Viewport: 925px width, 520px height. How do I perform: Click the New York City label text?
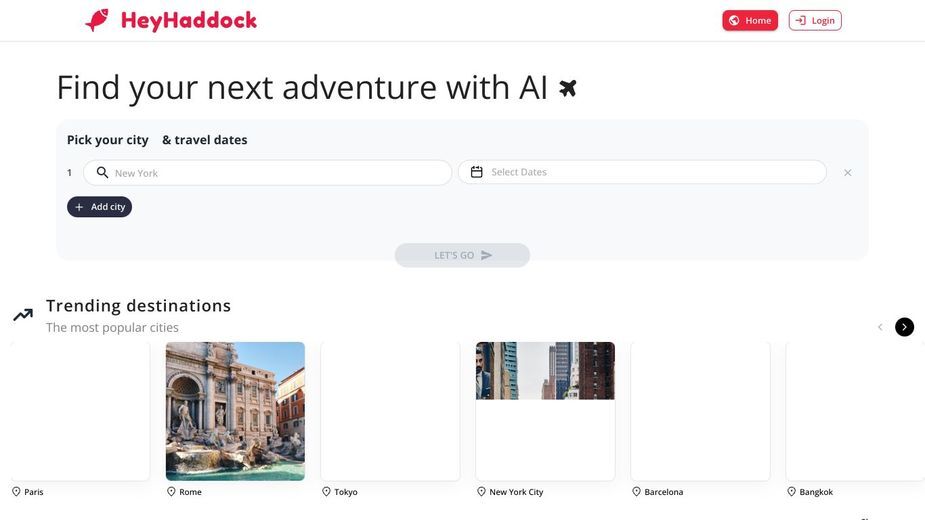[516, 492]
